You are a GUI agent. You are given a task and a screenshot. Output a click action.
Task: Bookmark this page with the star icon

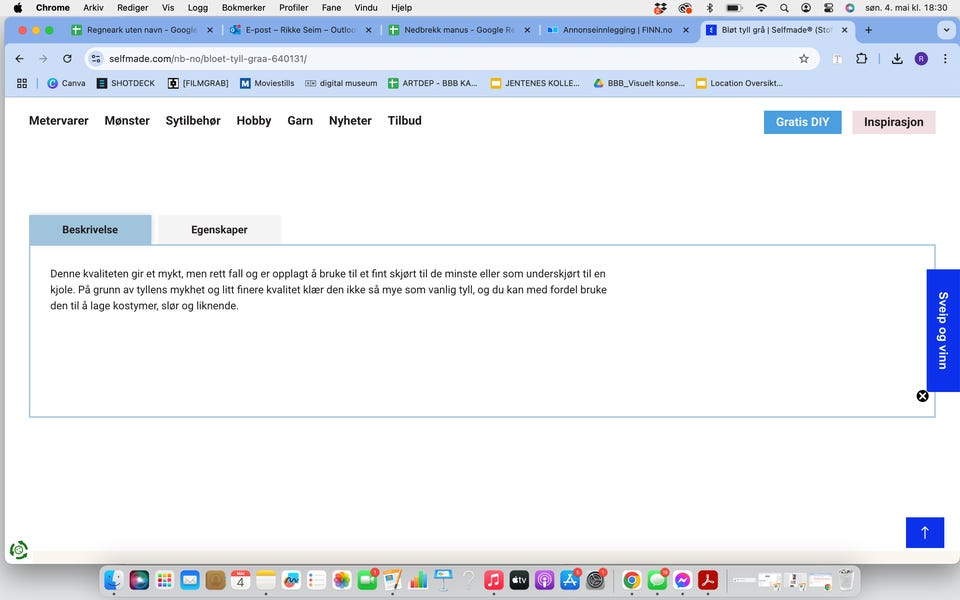(803, 59)
